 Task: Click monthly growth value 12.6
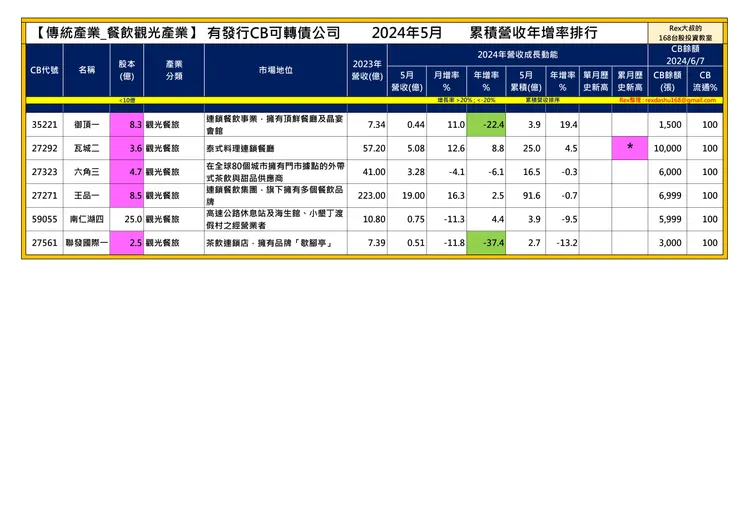tap(456, 148)
